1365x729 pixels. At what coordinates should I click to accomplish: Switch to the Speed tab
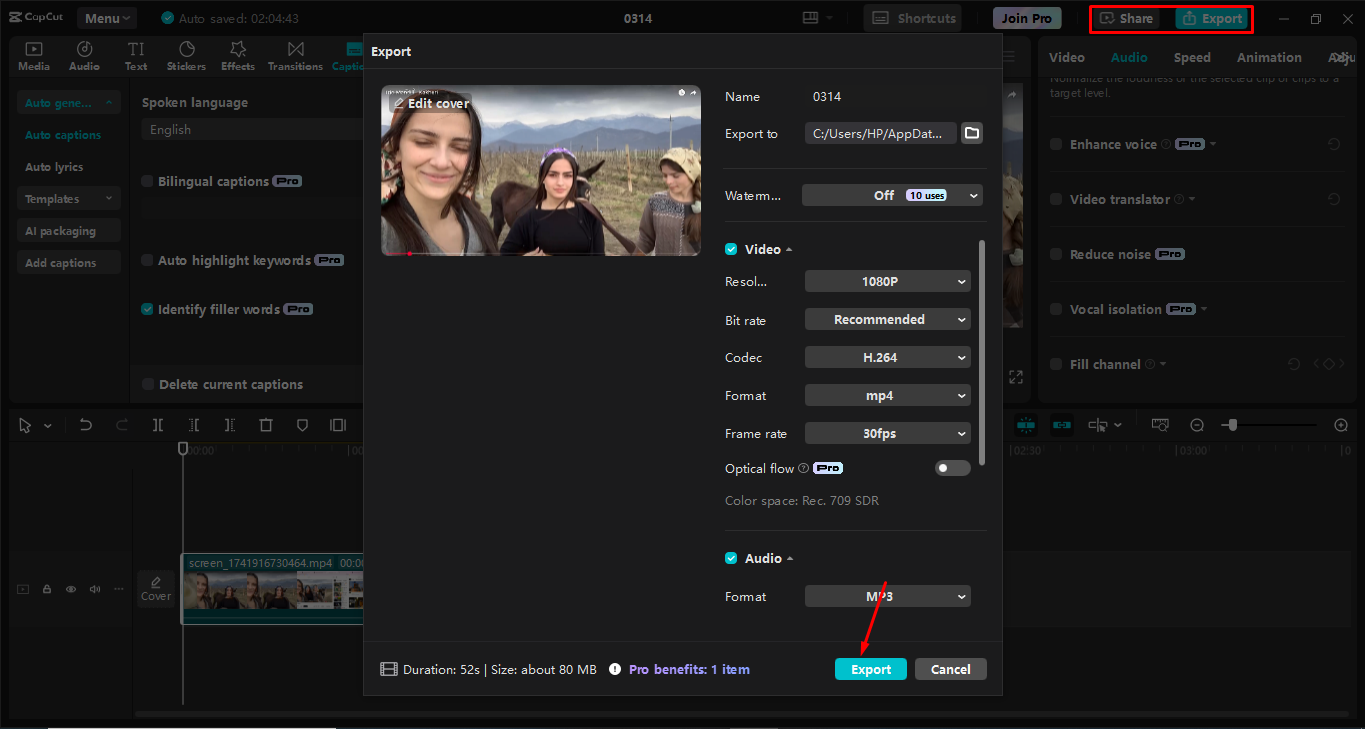point(1191,57)
